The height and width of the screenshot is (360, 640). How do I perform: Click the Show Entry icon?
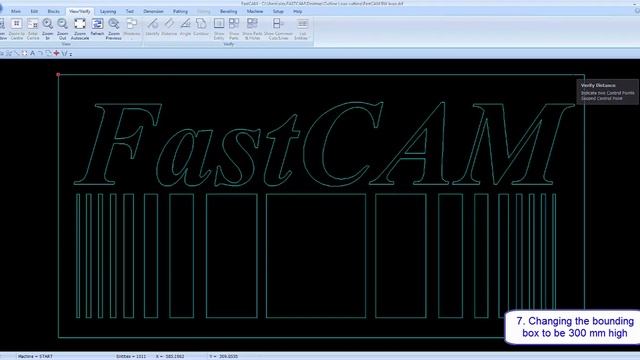pos(219,24)
